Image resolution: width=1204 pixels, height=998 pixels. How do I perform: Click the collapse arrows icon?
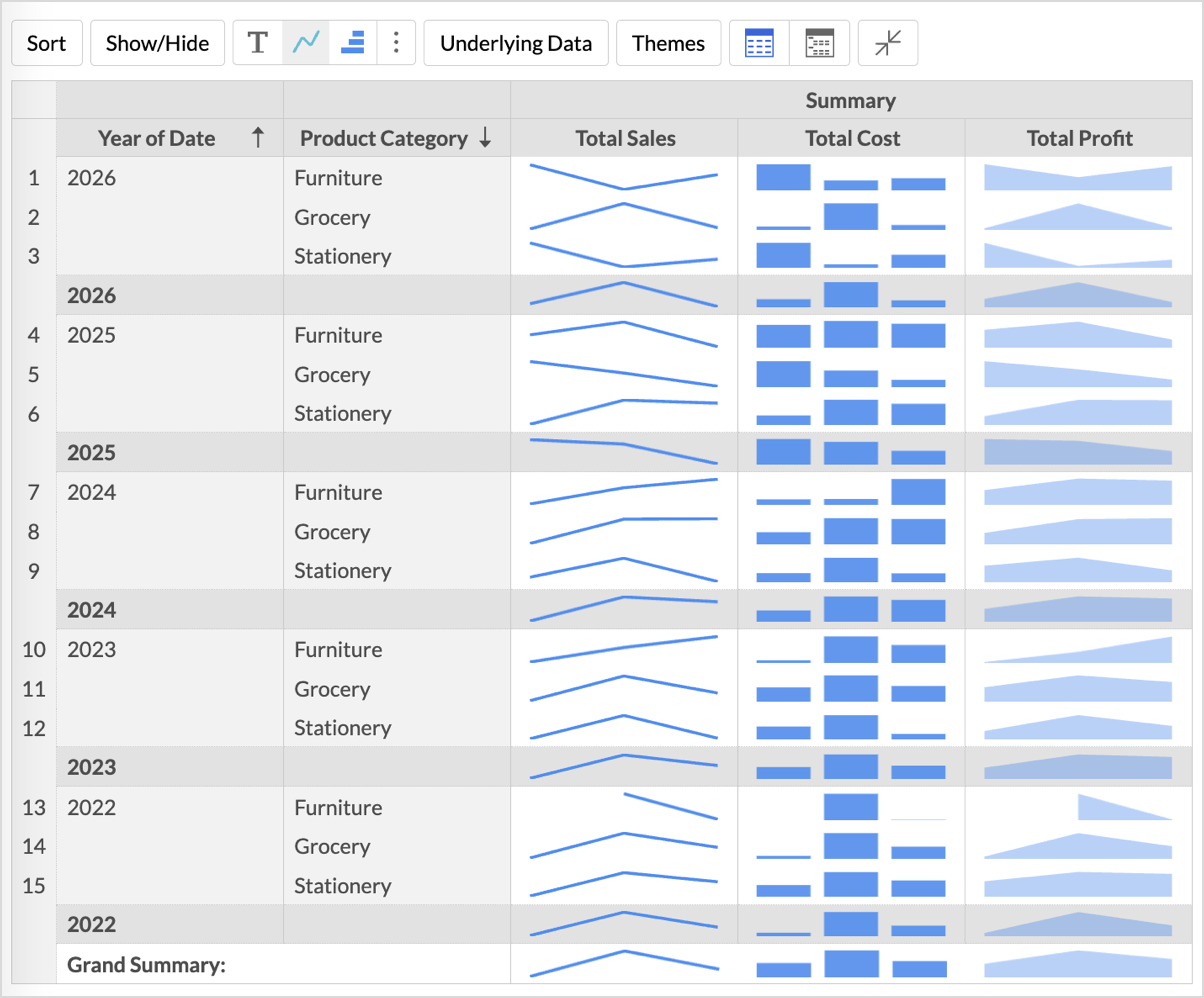tap(887, 43)
